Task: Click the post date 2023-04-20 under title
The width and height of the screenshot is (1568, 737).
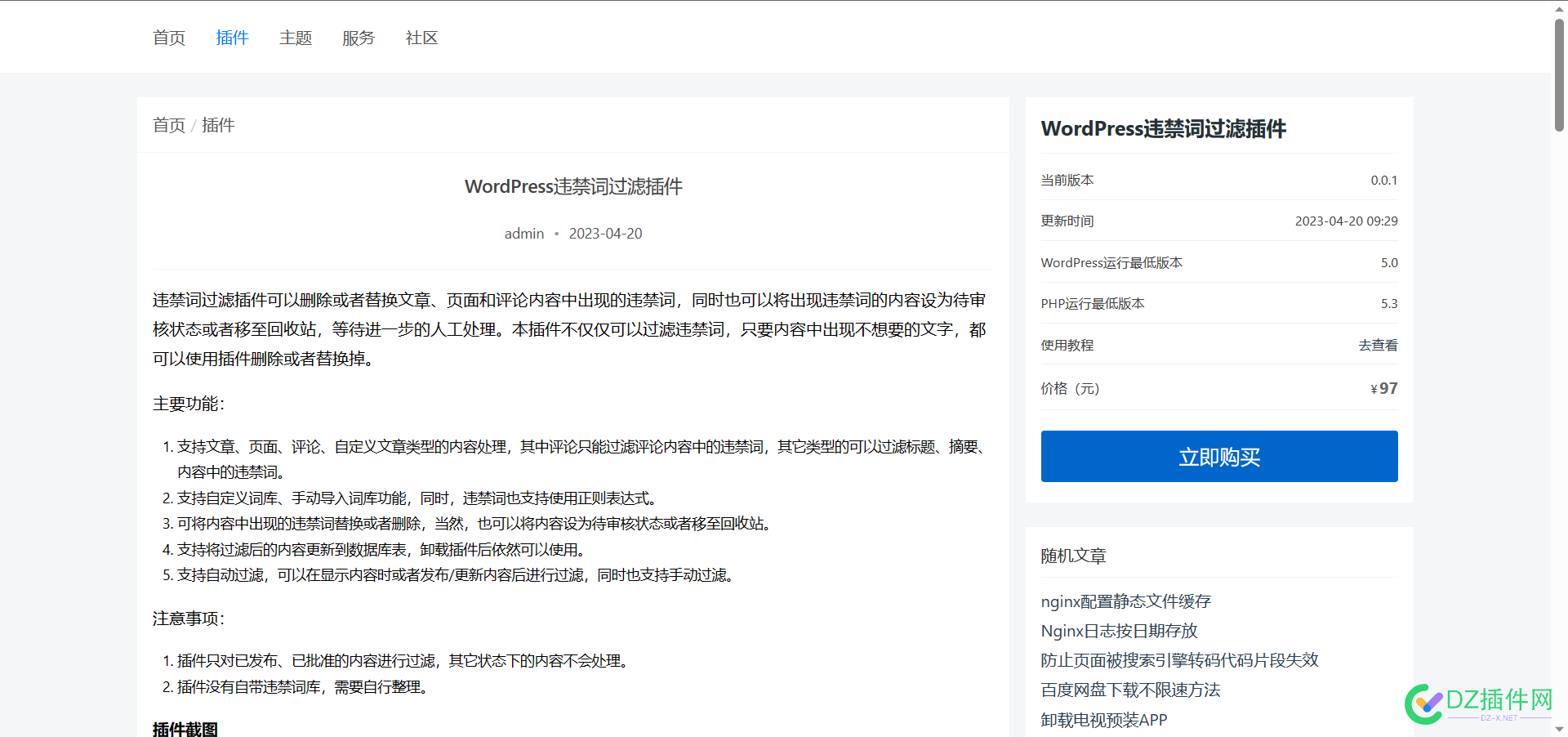Action: click(605, 234)
